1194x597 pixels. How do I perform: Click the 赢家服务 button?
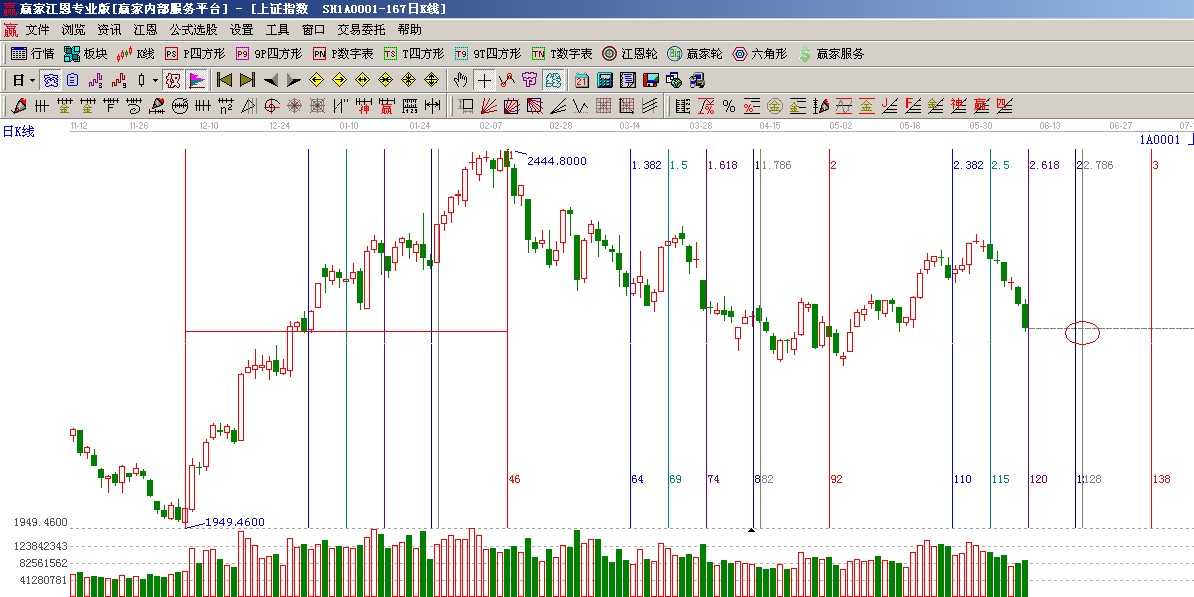pos(831,54)
